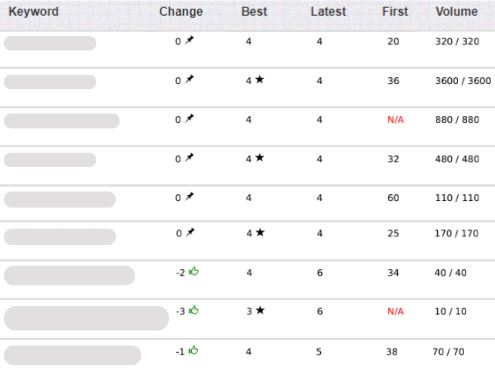This screenshot has width=495, height=375.
Task: Sort table by Best column
Action: (254, 11)
